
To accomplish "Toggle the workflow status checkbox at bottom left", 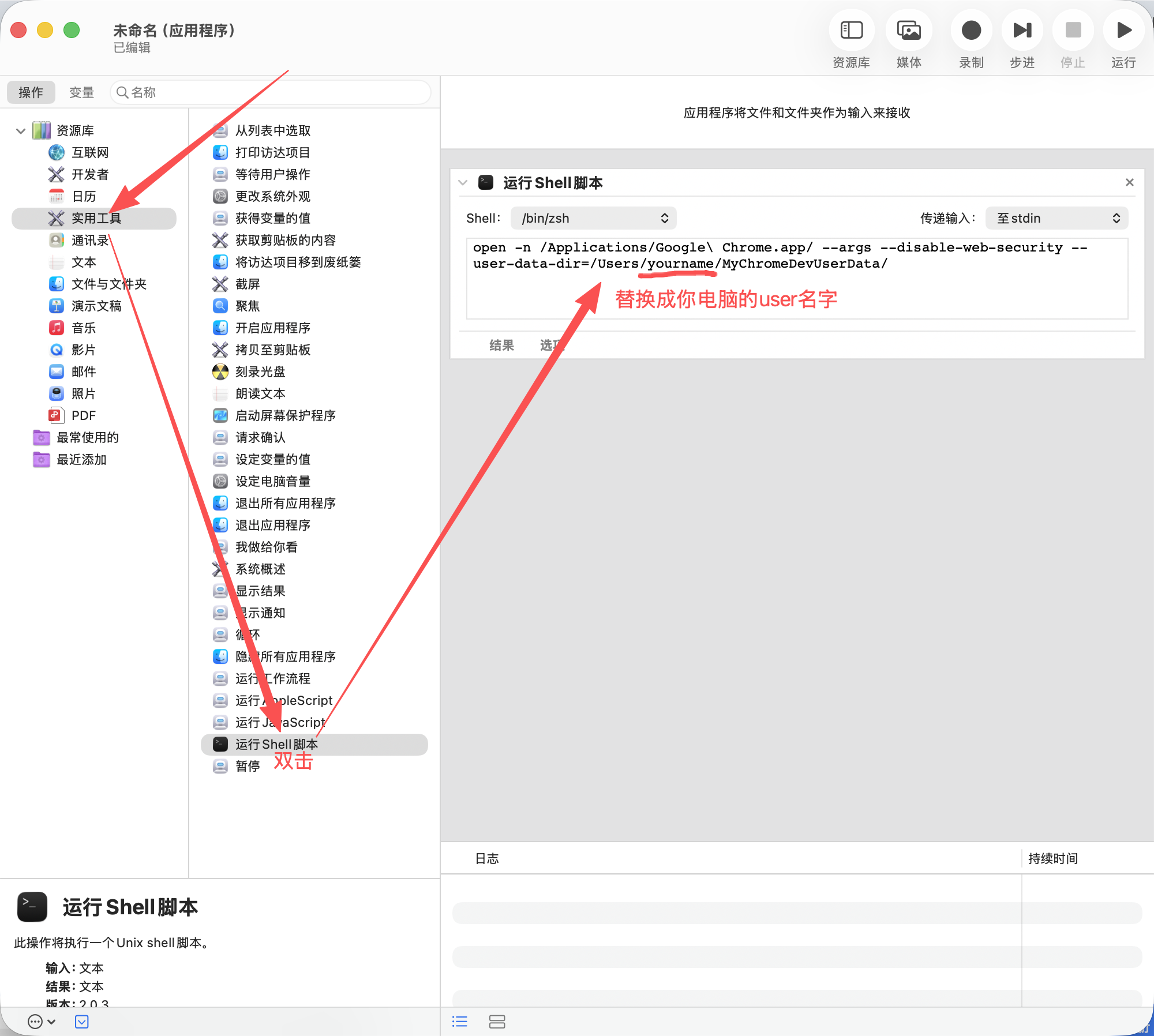I will point(81,1021).
